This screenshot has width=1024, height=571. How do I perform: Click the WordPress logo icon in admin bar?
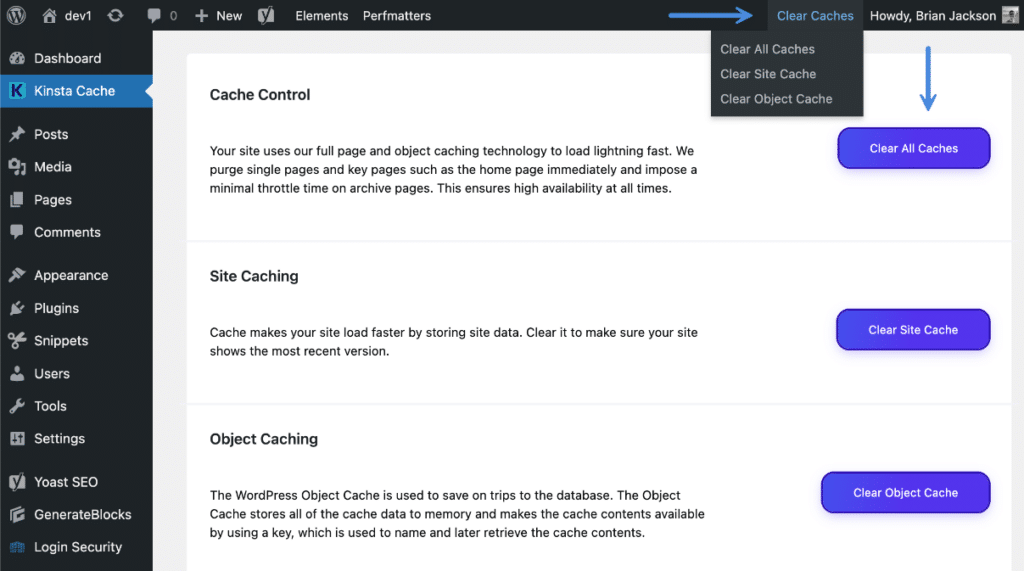(16, 15)
